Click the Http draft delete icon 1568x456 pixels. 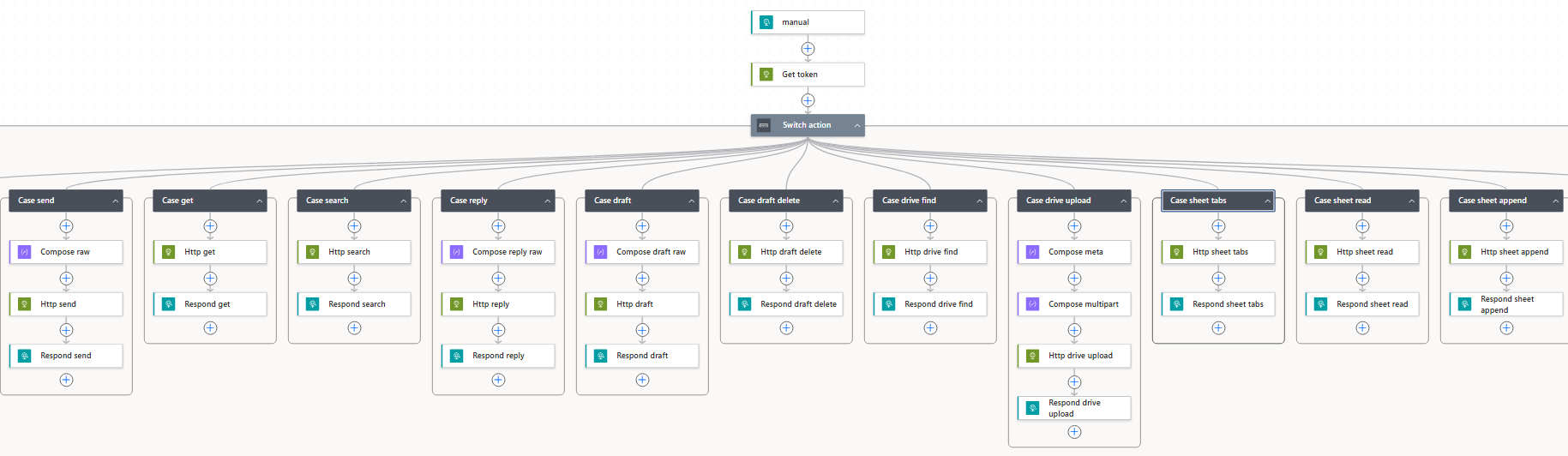[745, 252]
